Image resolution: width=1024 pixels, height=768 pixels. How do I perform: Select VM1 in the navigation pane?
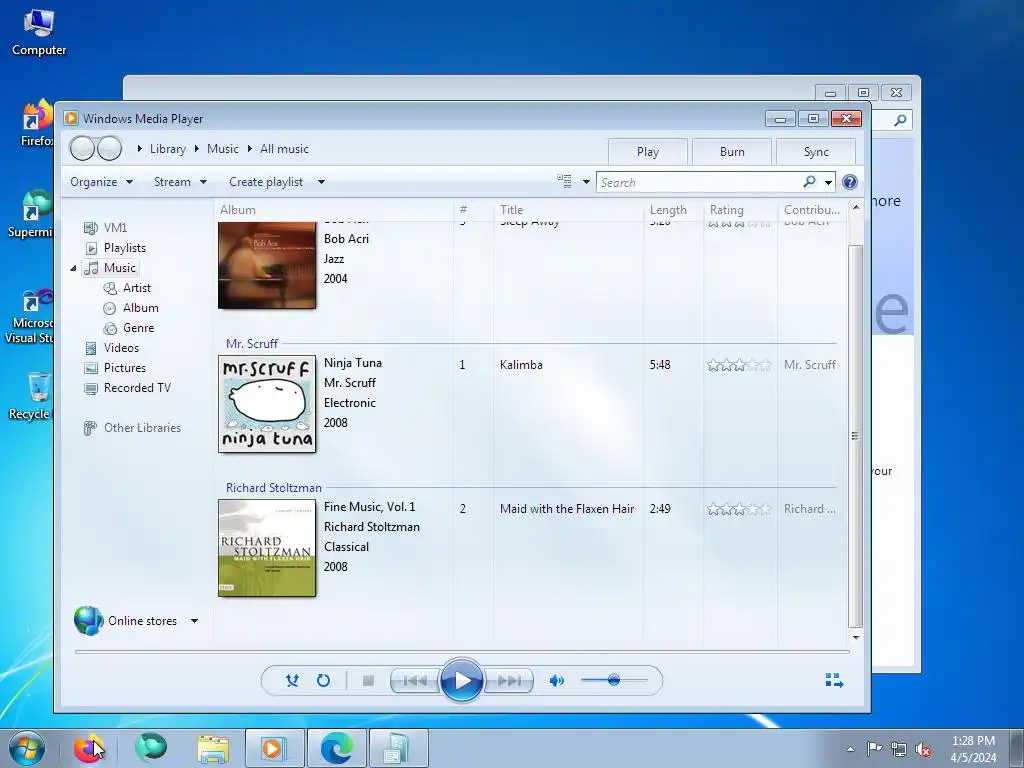click(115, 228)
